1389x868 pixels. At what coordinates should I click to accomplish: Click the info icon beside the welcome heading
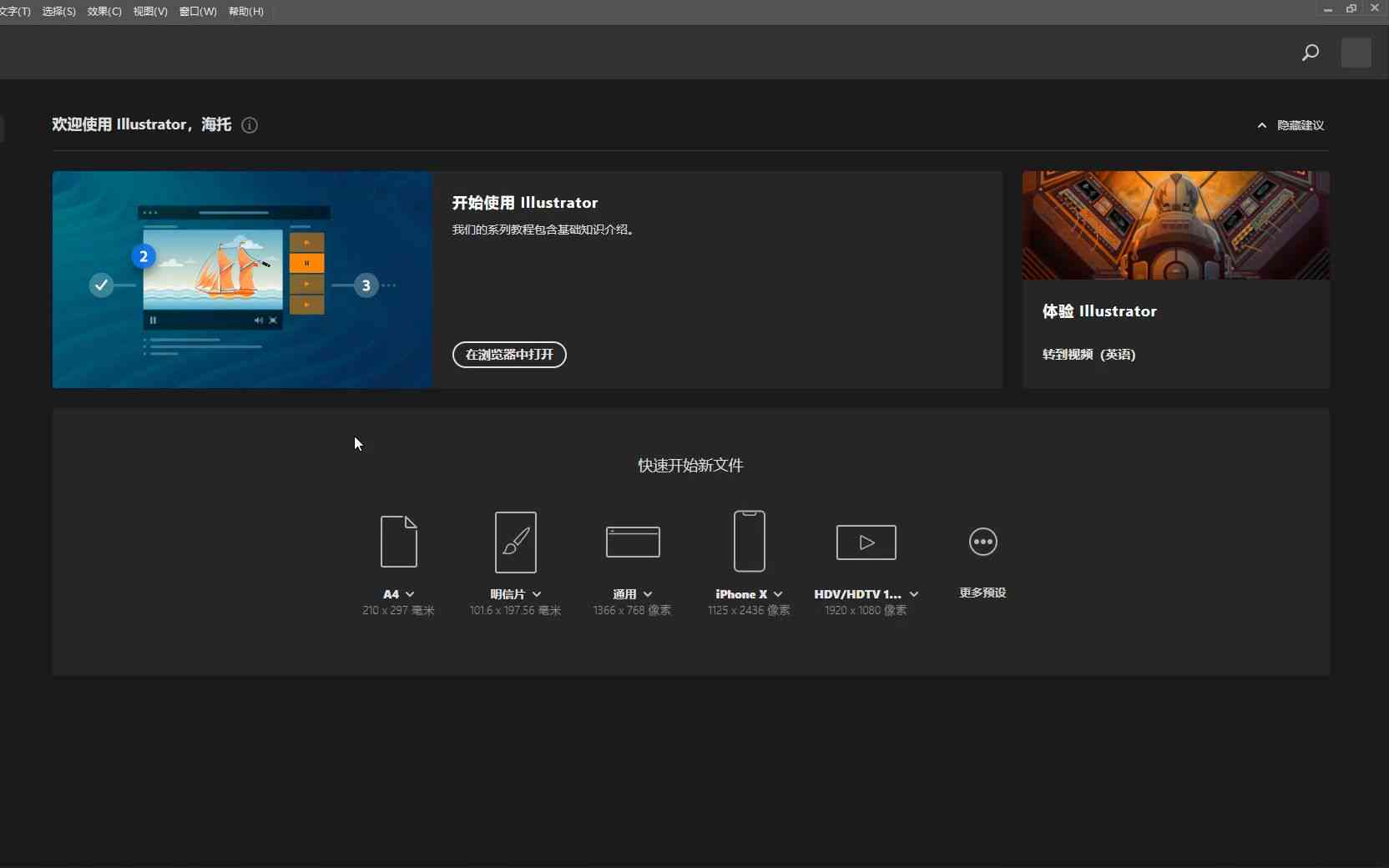250,125
